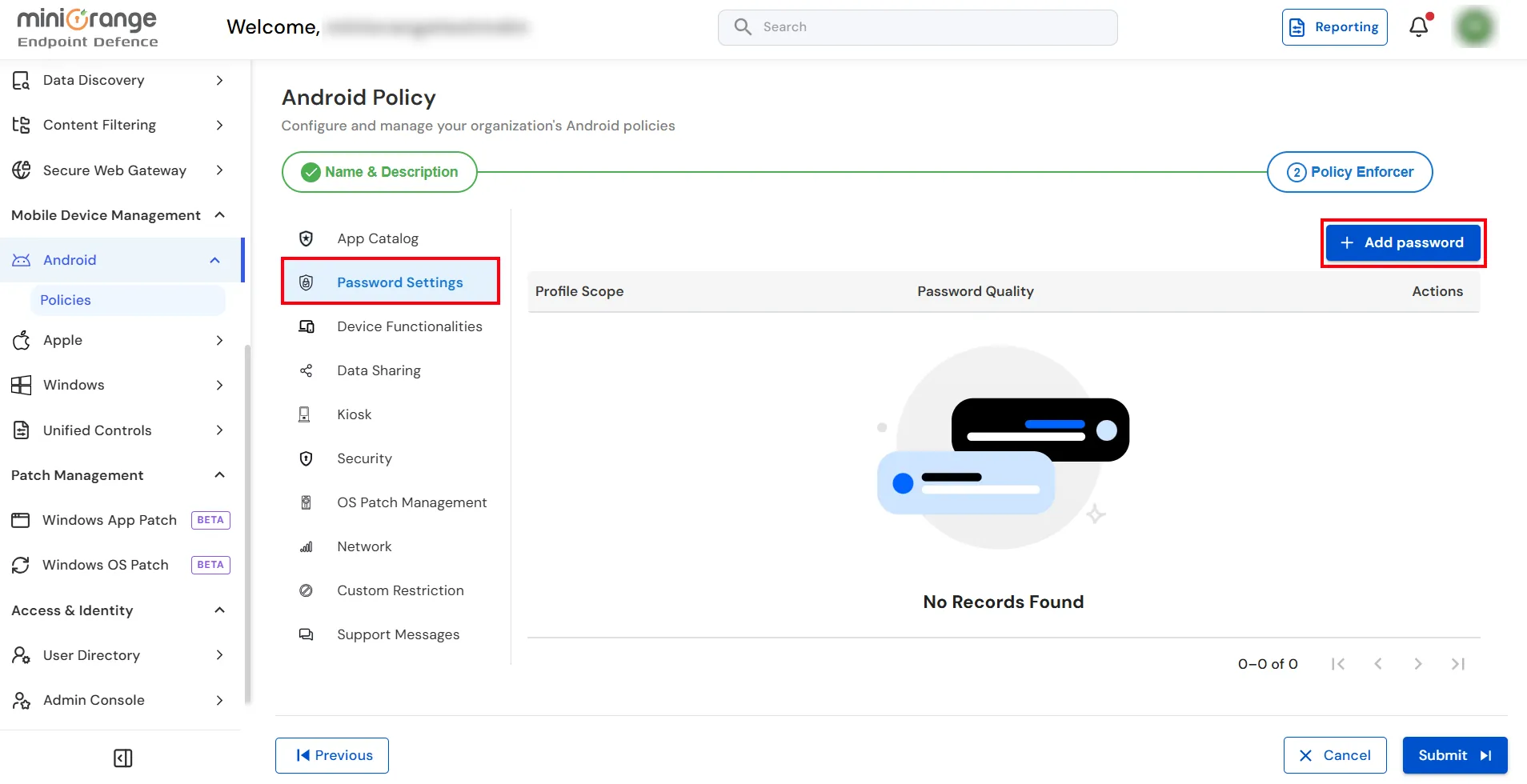Expand Unified Controls chevron

220,430
